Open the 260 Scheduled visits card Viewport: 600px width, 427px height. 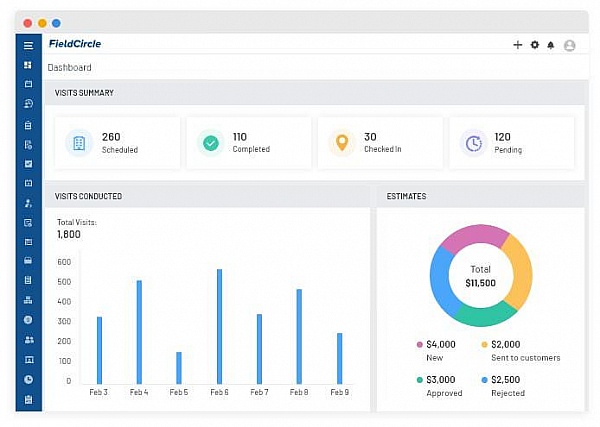[117, 143]
